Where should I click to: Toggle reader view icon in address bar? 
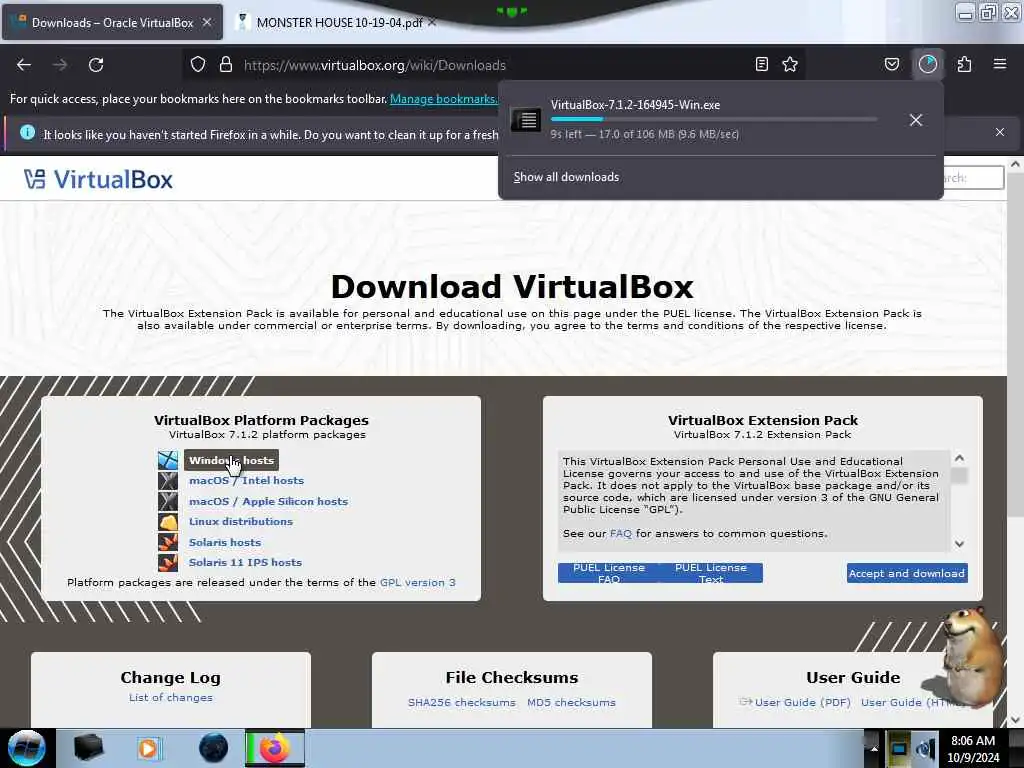pos(761,64)
